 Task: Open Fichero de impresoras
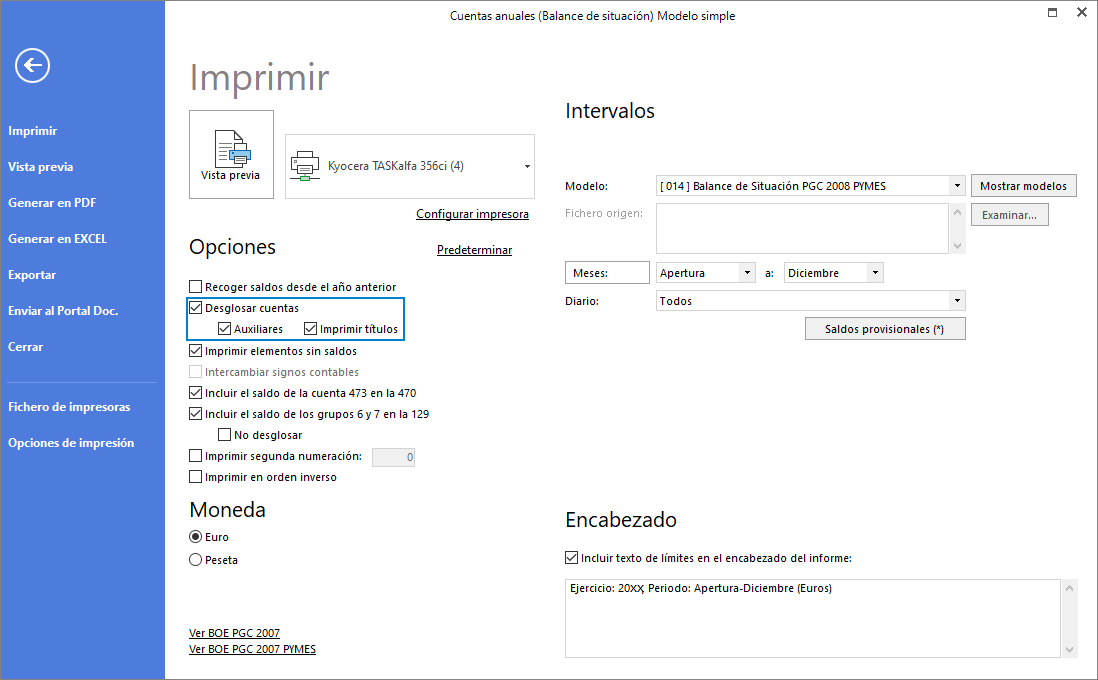[x=69, y=407]
